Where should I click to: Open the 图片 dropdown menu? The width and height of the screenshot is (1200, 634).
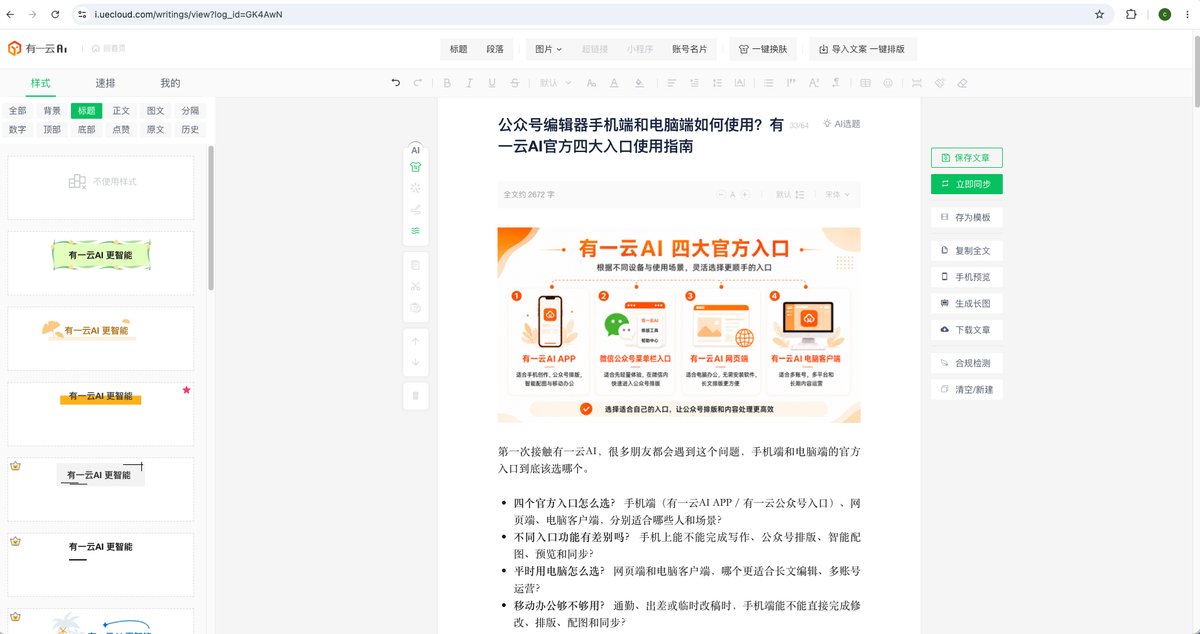[548, 49]
